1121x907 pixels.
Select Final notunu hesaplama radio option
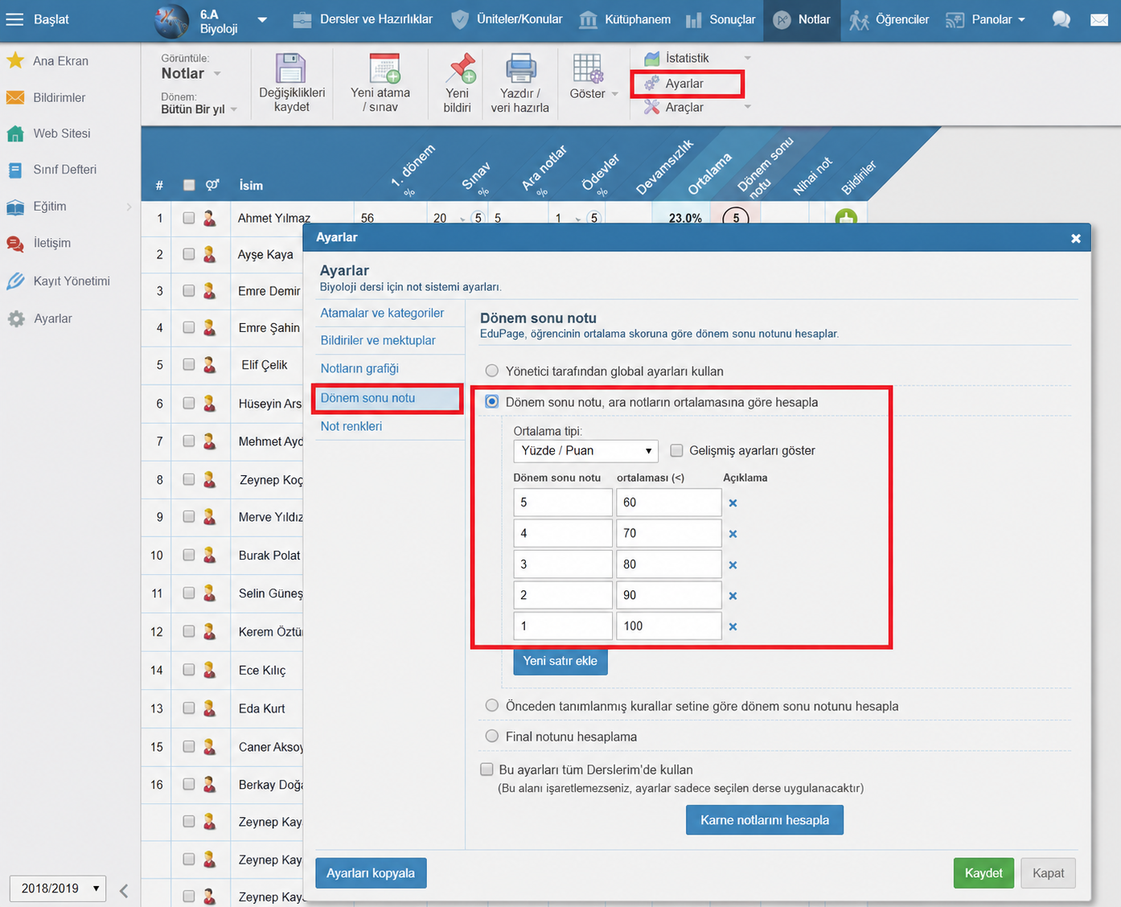[x=492, y=736]
